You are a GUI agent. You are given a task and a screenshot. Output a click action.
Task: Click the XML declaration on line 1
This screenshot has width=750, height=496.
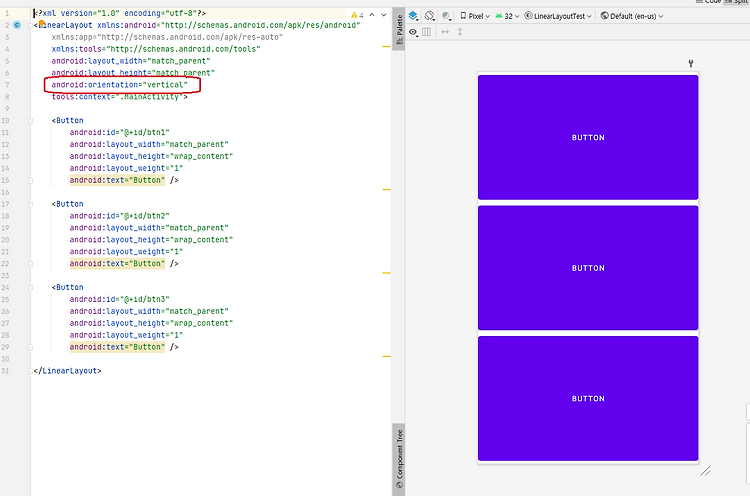click(x=120, y=13)
